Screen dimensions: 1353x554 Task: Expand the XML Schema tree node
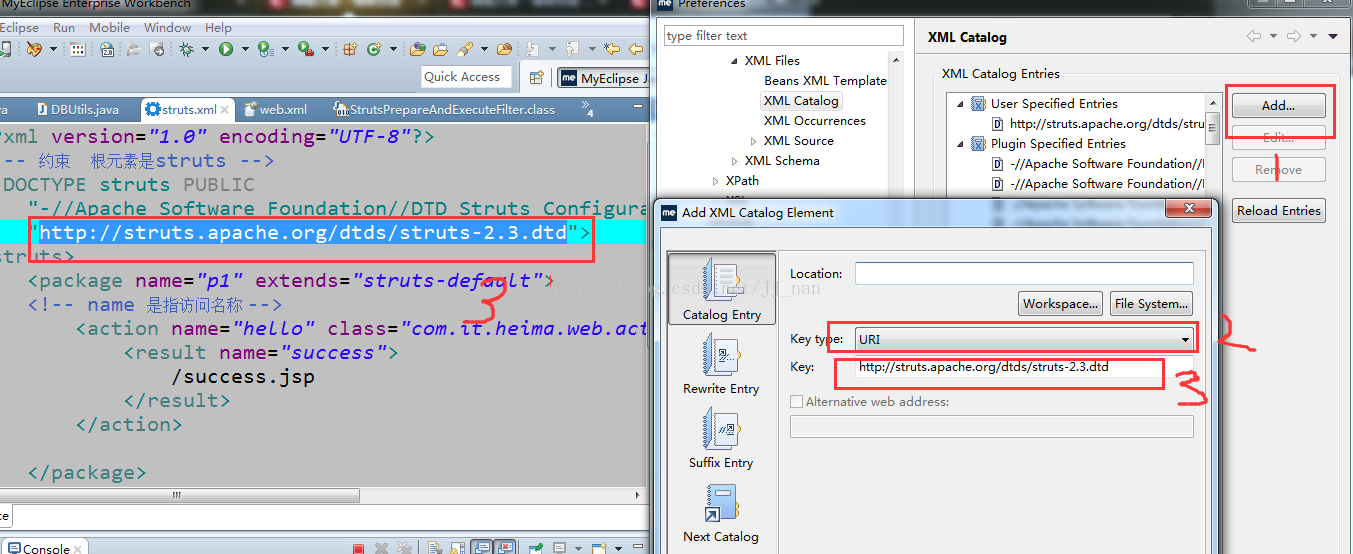735,161
